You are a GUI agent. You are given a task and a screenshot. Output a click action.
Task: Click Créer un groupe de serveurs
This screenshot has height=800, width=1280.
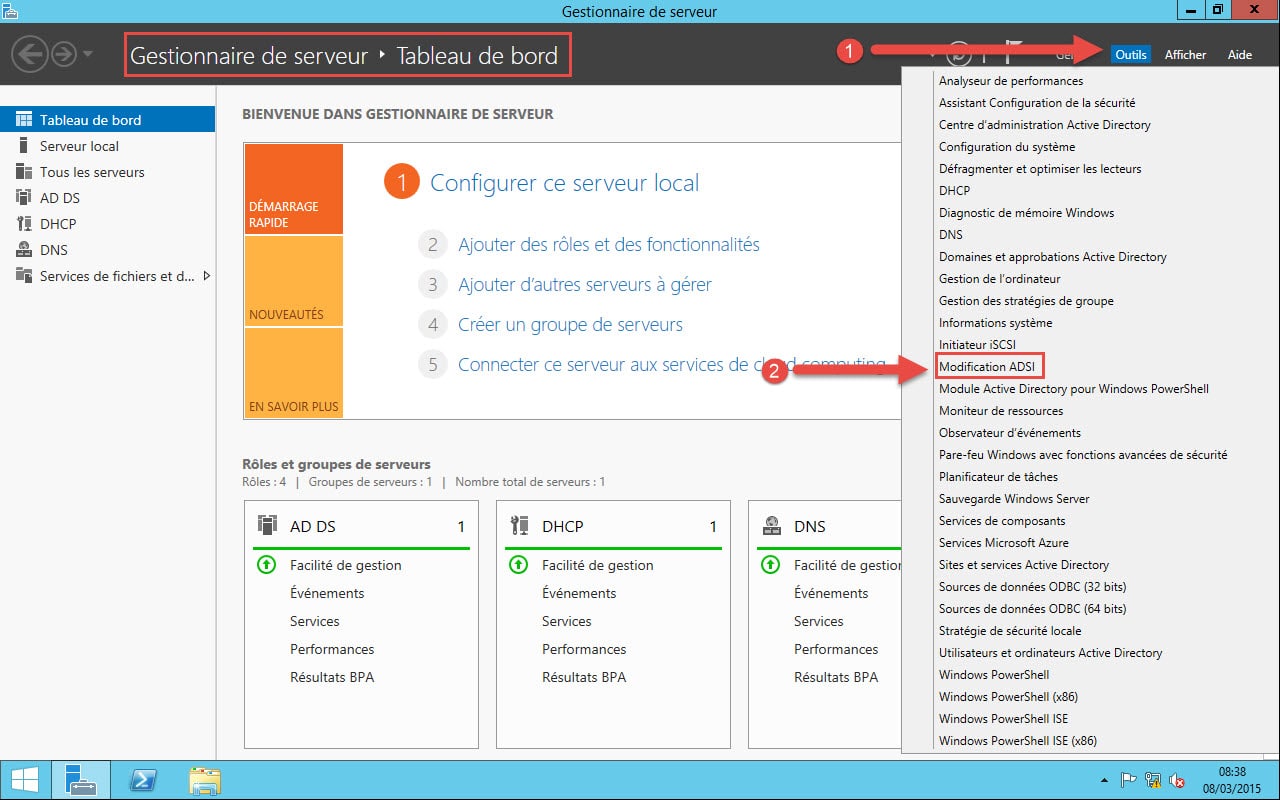click(570, 324)
